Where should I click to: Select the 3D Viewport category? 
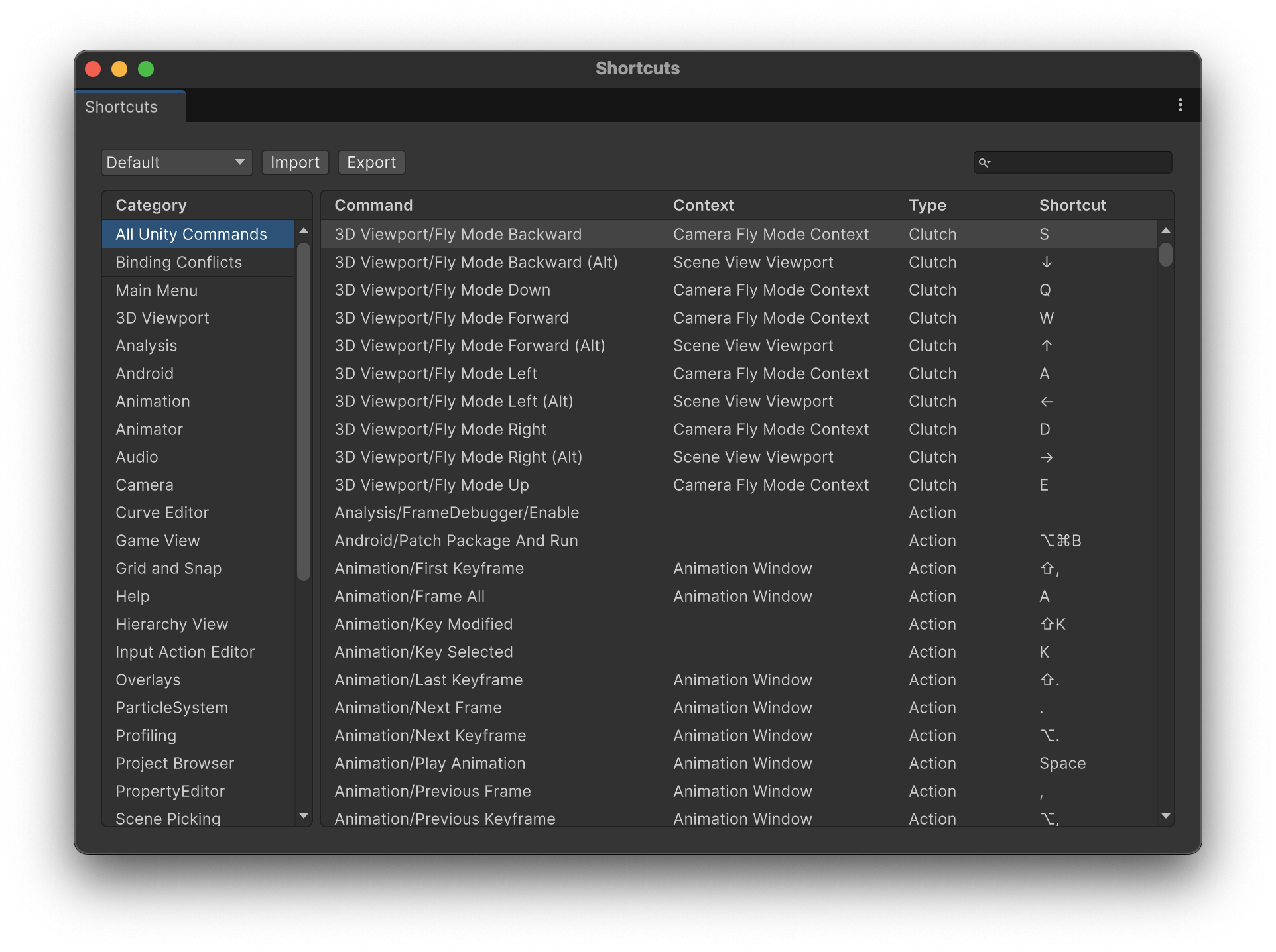coord(162,318)
